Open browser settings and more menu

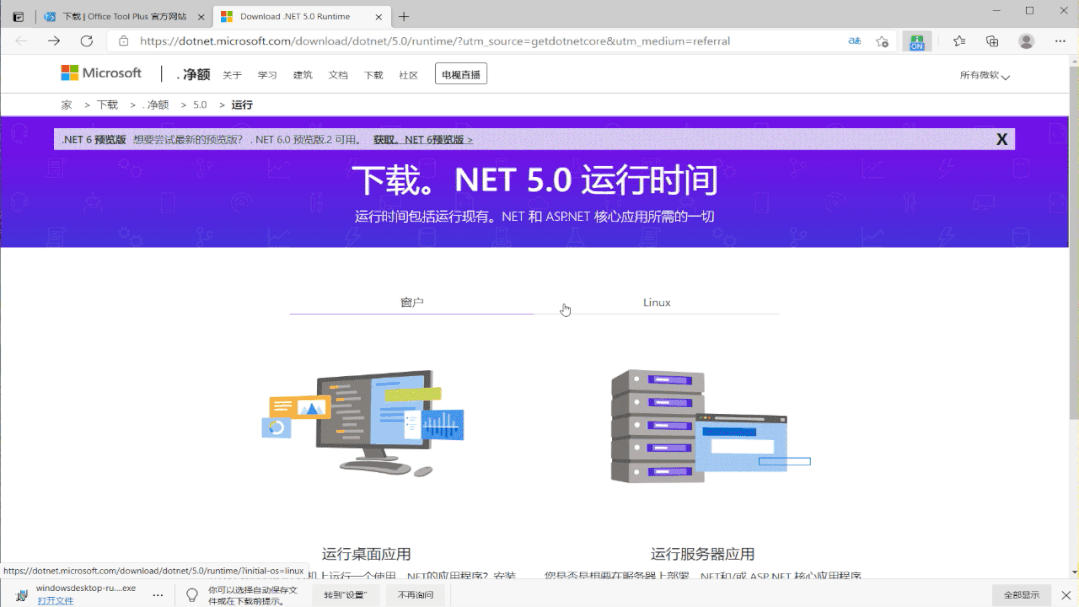click(1060, 41)
